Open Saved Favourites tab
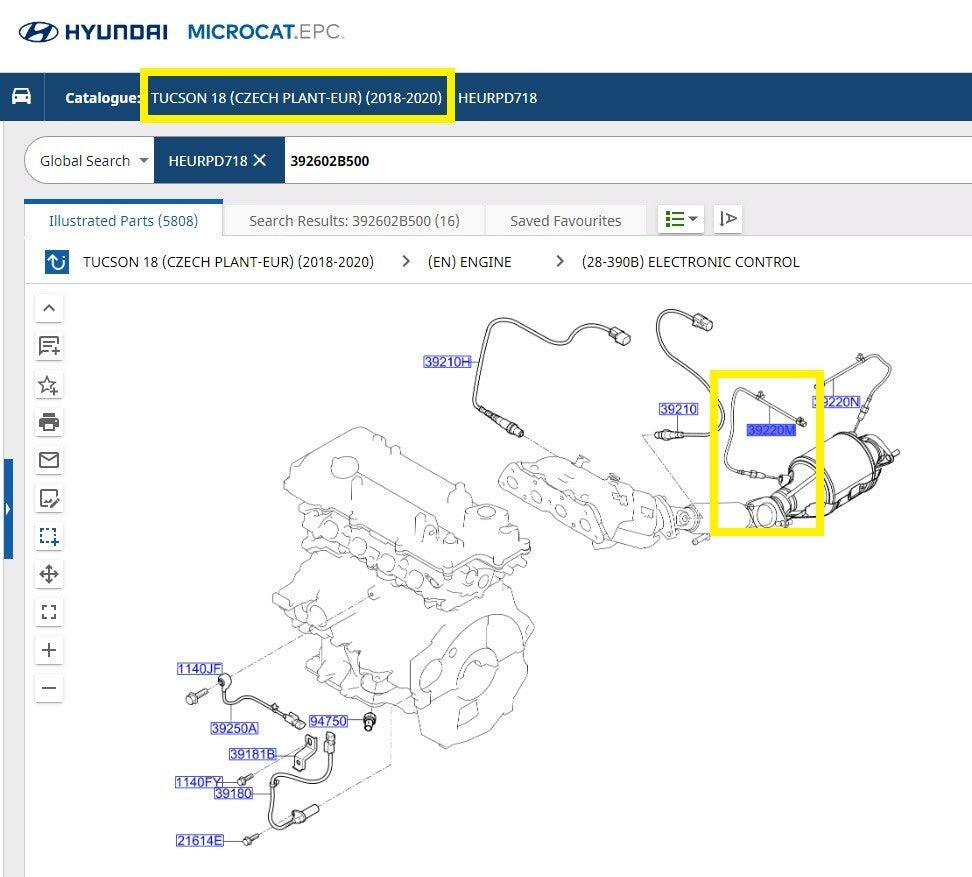Image resolution: width=972 pixels, height=877 pixels. [565, 221]
